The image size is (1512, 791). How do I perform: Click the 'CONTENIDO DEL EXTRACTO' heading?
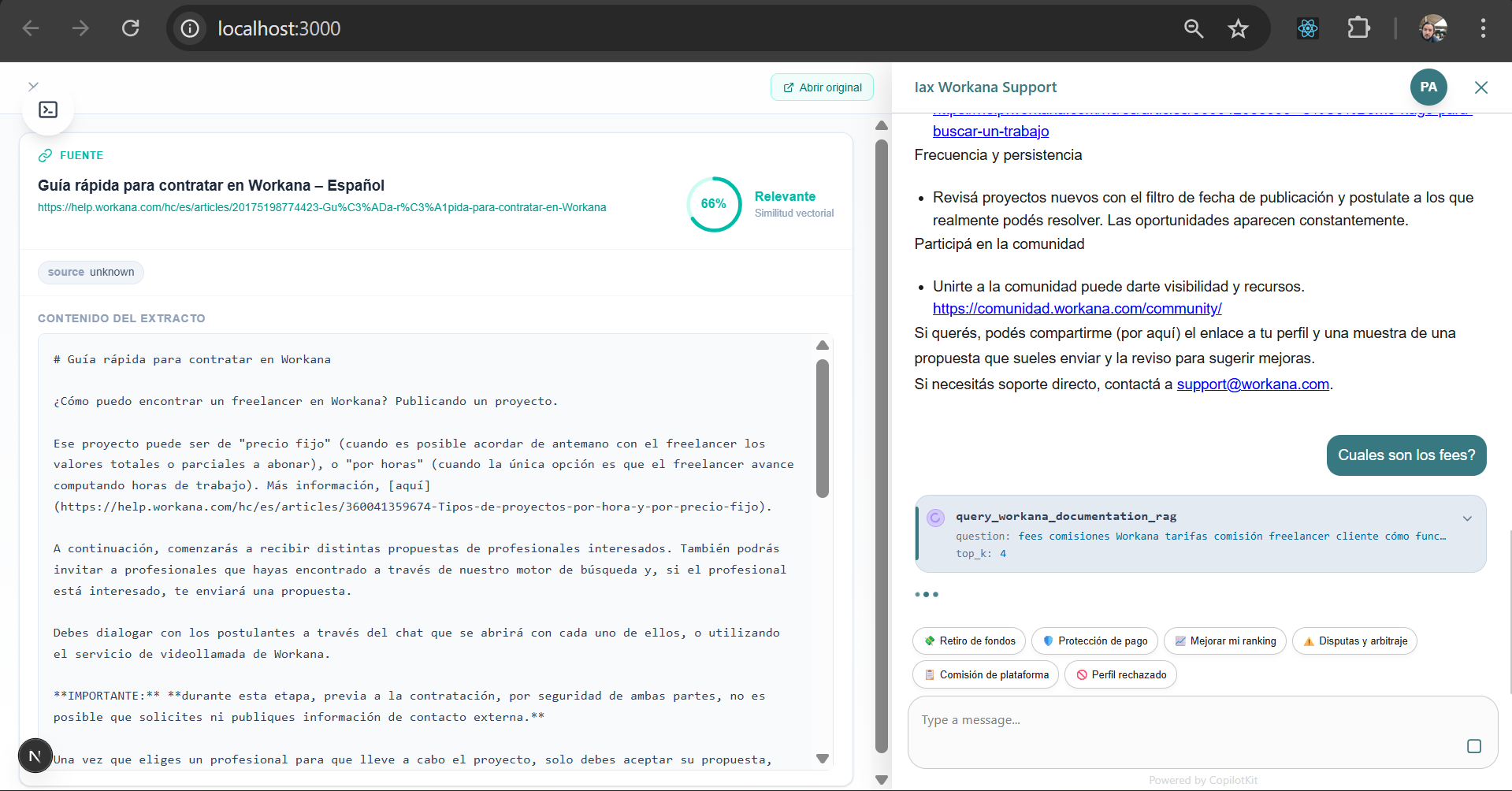[121, 318]
